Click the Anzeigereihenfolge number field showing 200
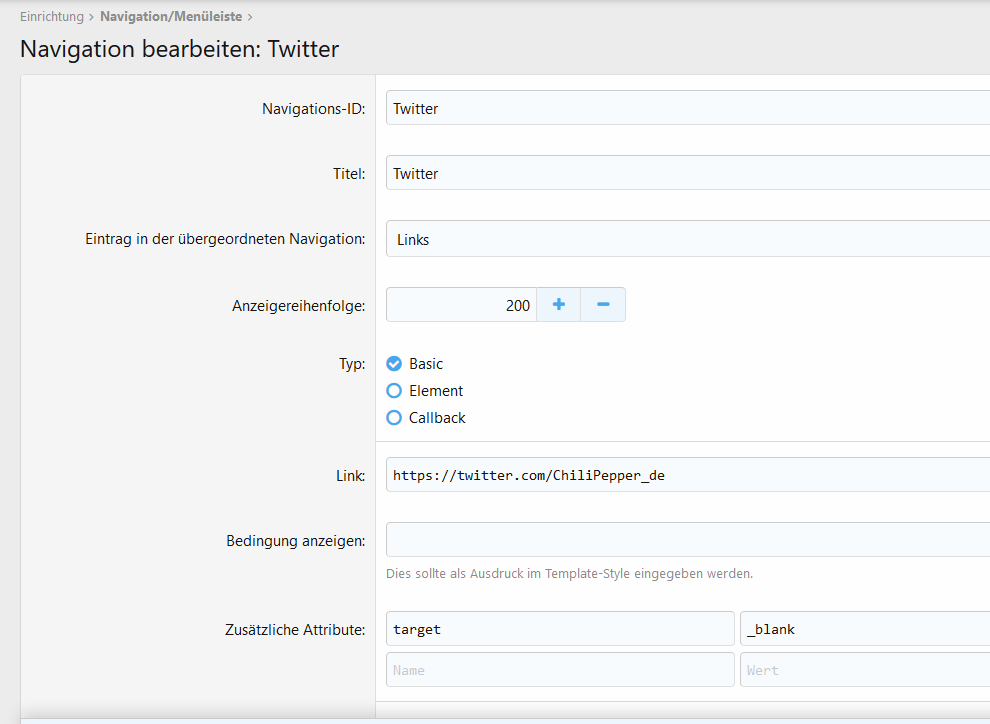990x724 pixels. click(x=462, y=305)
